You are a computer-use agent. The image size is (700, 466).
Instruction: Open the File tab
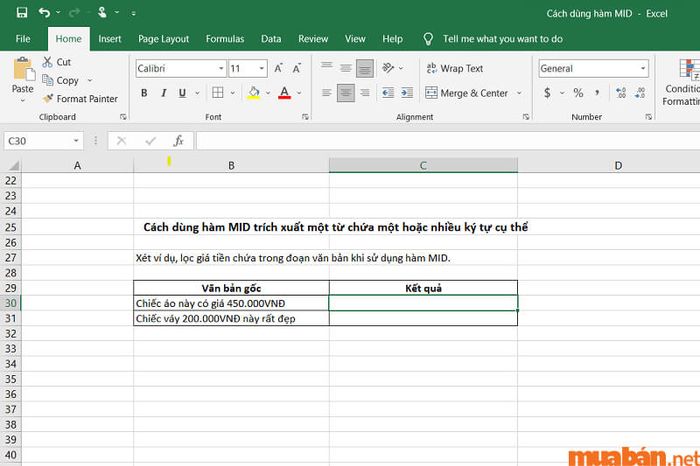[23, 39]
